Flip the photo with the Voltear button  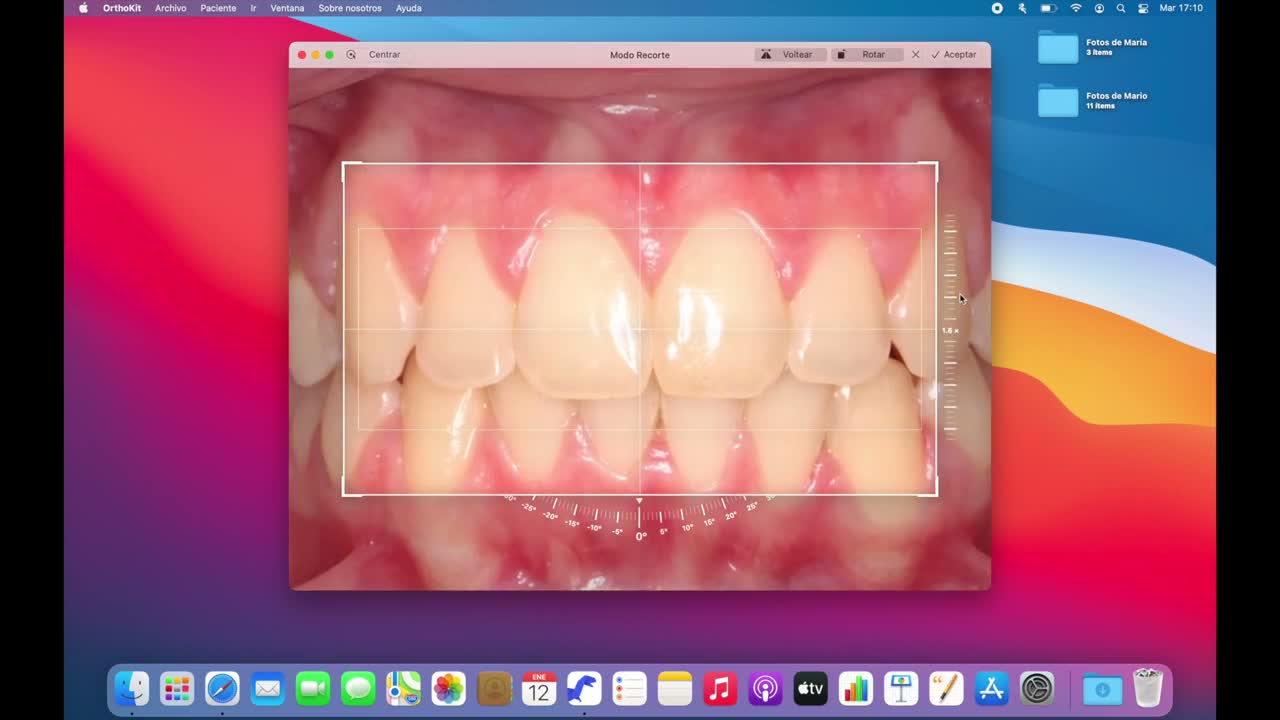tap(790, 55)
